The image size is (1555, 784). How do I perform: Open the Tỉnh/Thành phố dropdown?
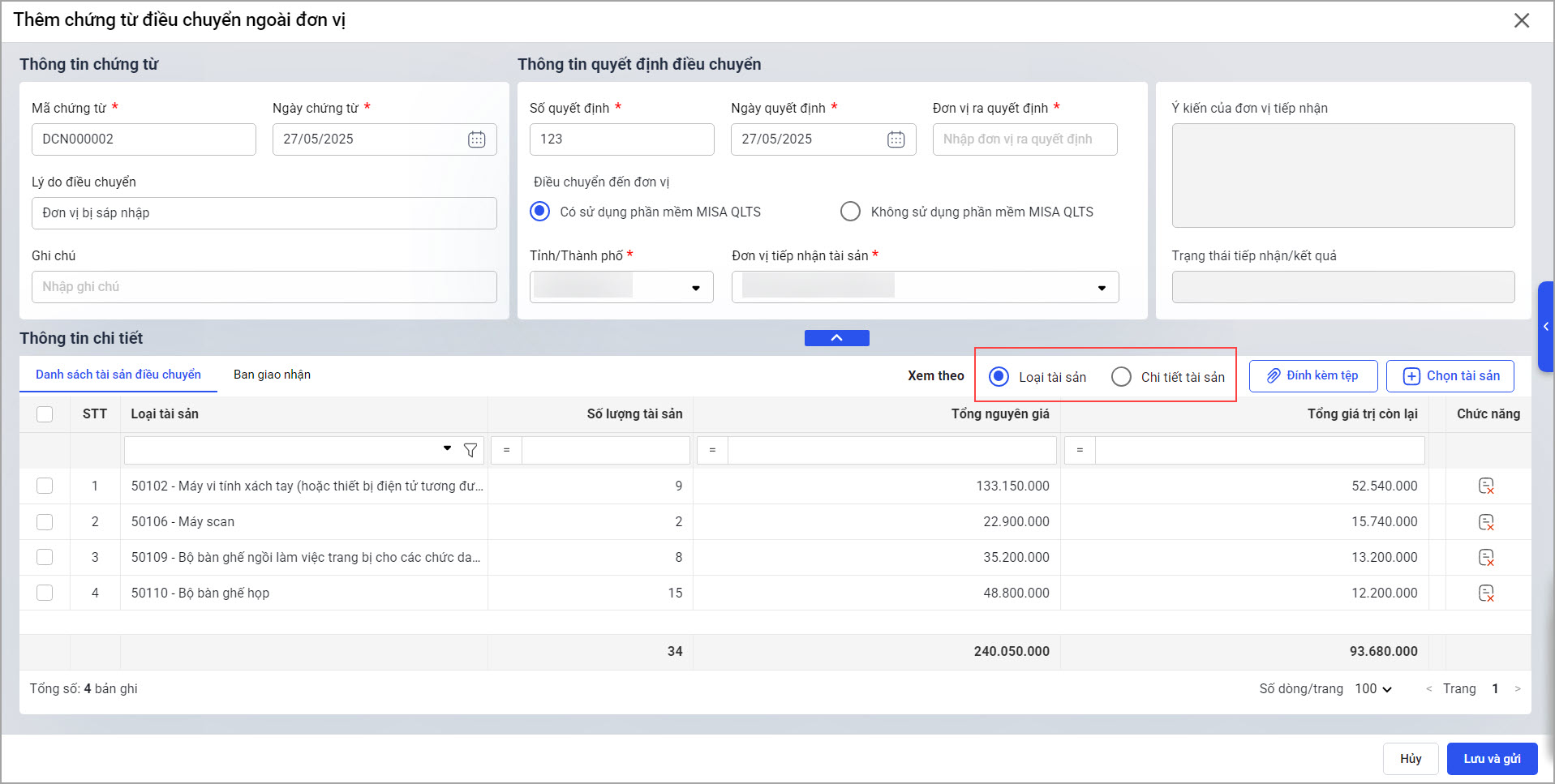tap(695, 288)
